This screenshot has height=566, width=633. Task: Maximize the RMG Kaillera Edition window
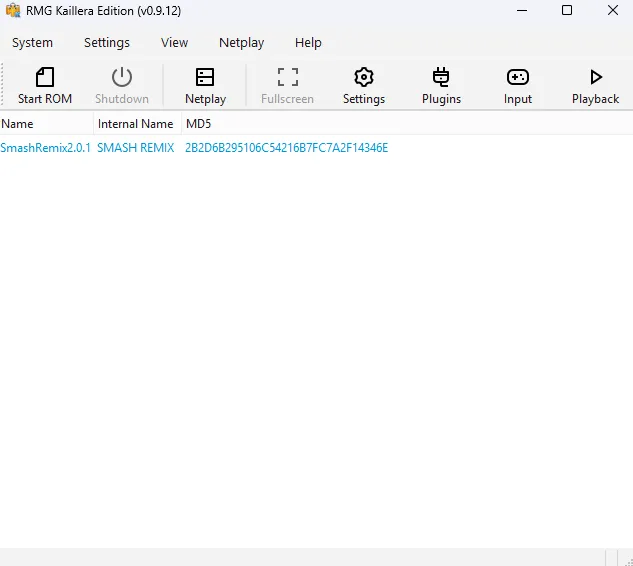tap(567, 10)
